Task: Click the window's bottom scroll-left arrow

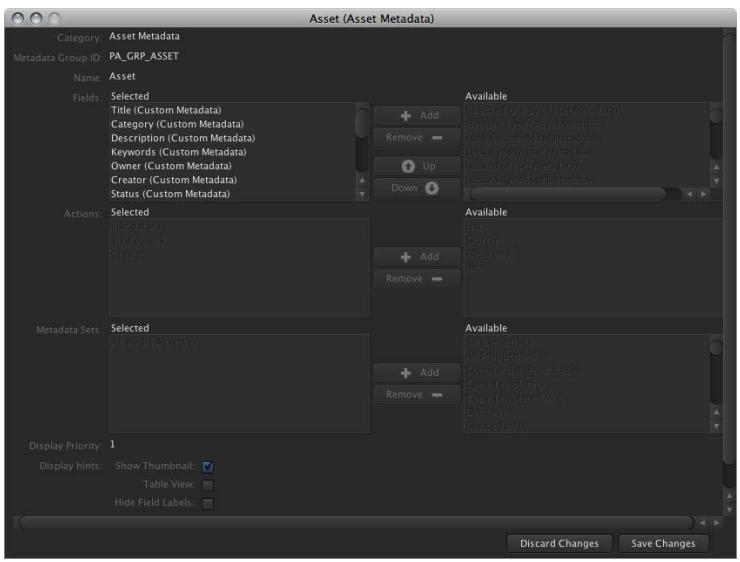Action: [703, 522]
